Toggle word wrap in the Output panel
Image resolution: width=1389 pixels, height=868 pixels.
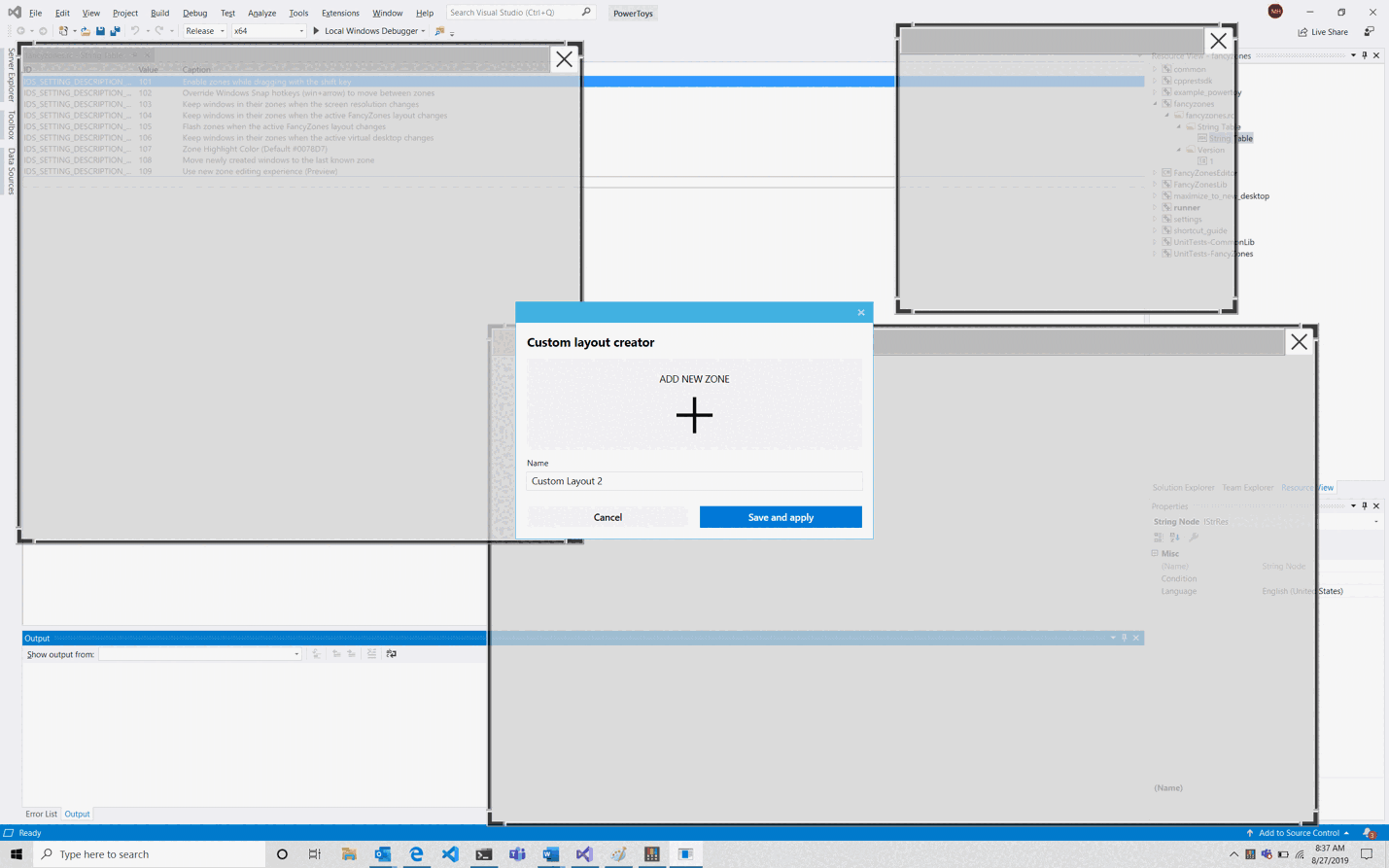coord(391,653)
